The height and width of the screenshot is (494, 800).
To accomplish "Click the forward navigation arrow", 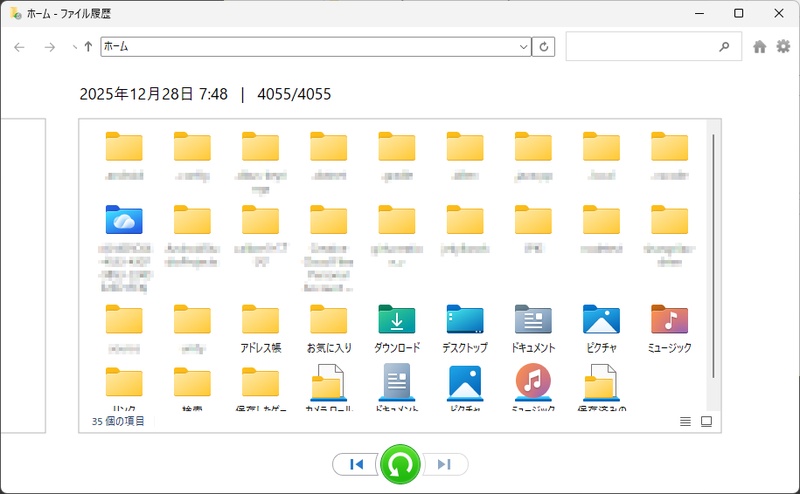I will coord(49,47).
